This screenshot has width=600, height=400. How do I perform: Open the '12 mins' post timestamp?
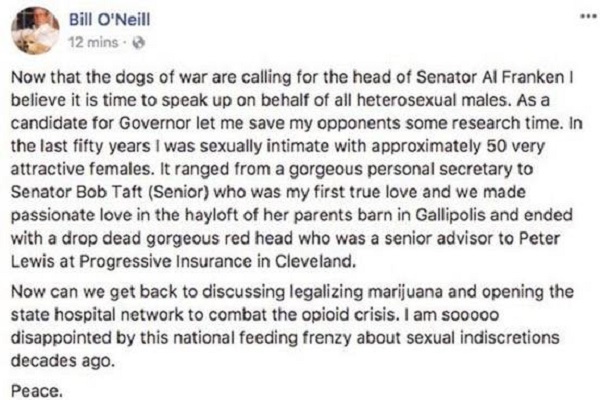coord(93,42)
